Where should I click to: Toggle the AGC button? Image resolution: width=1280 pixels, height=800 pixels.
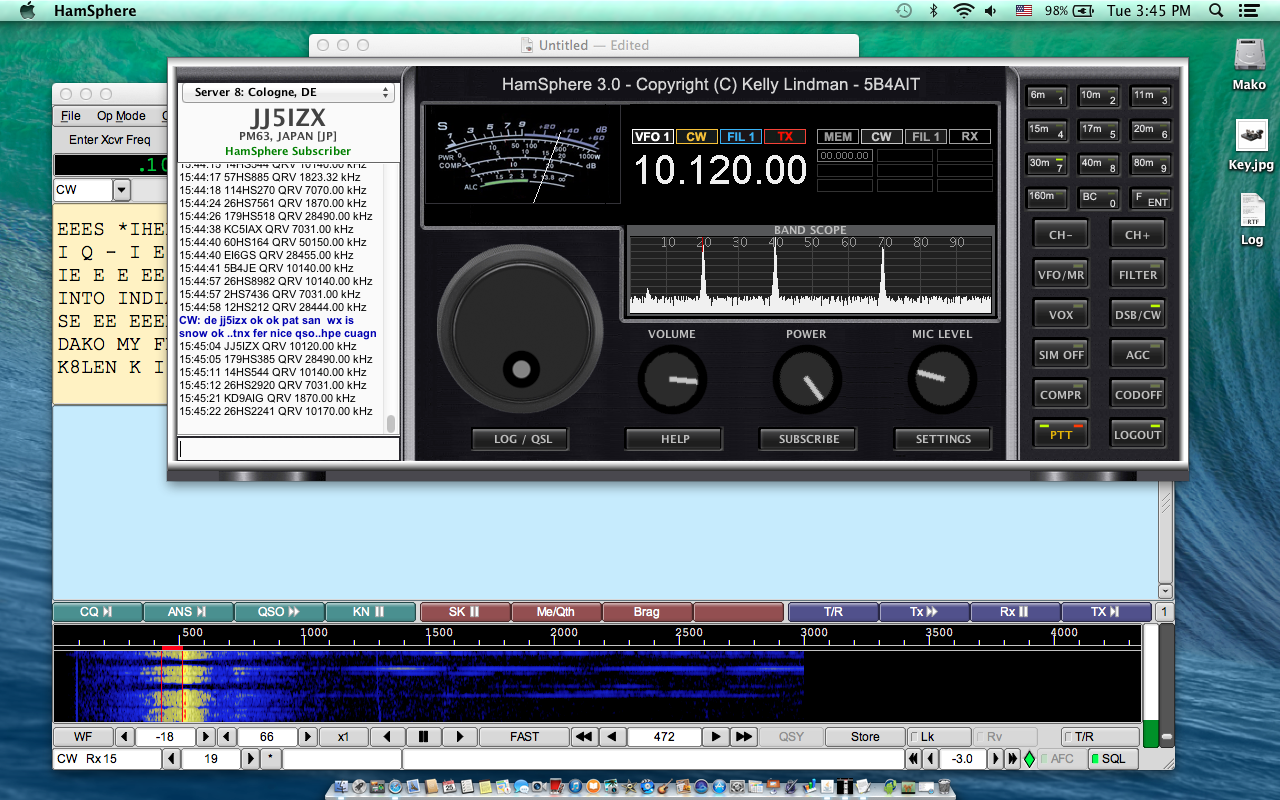tap(1138, 353)
